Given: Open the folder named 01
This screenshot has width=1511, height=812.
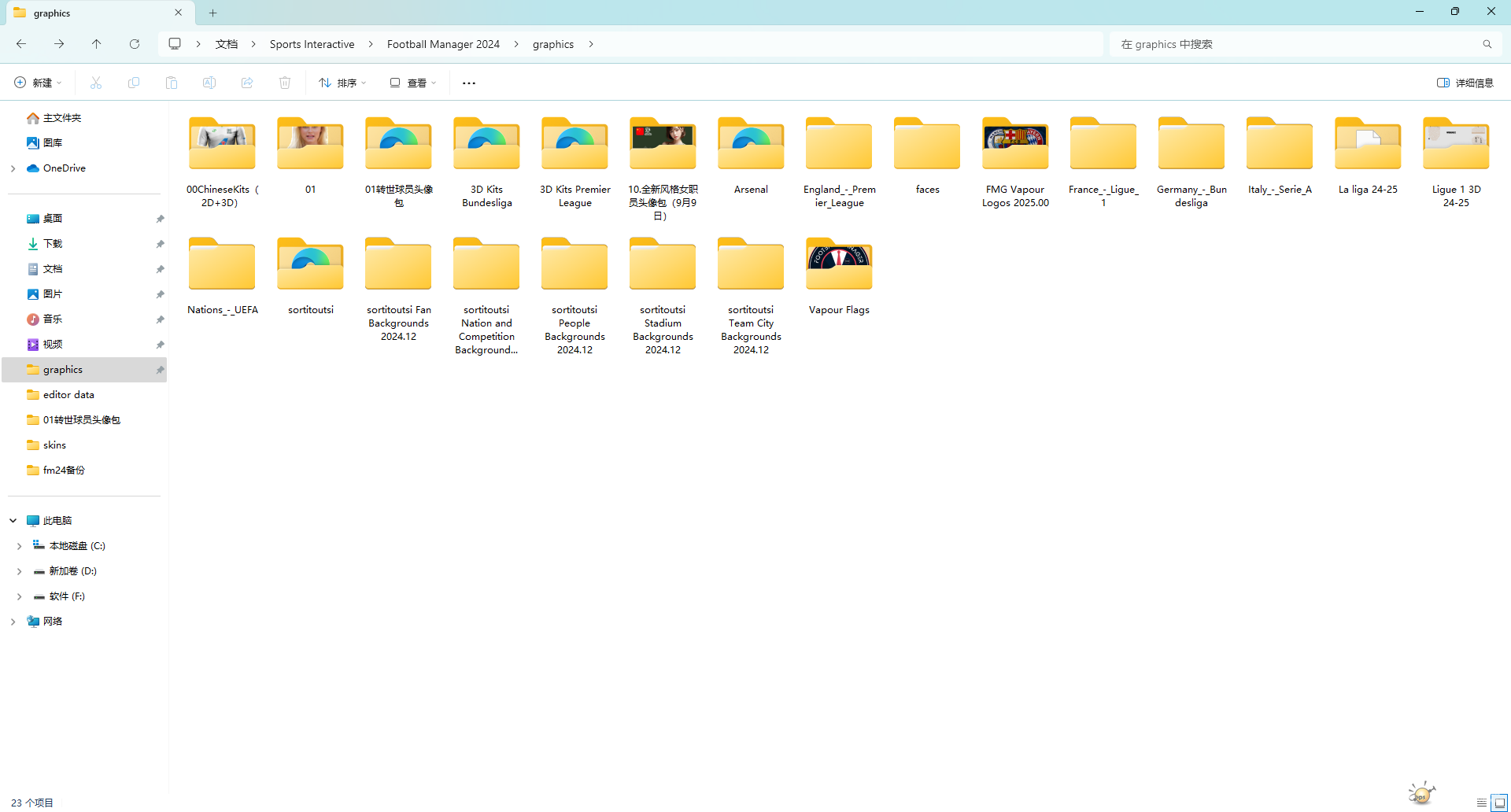Looking at the screenshot, I should [311, 156].
